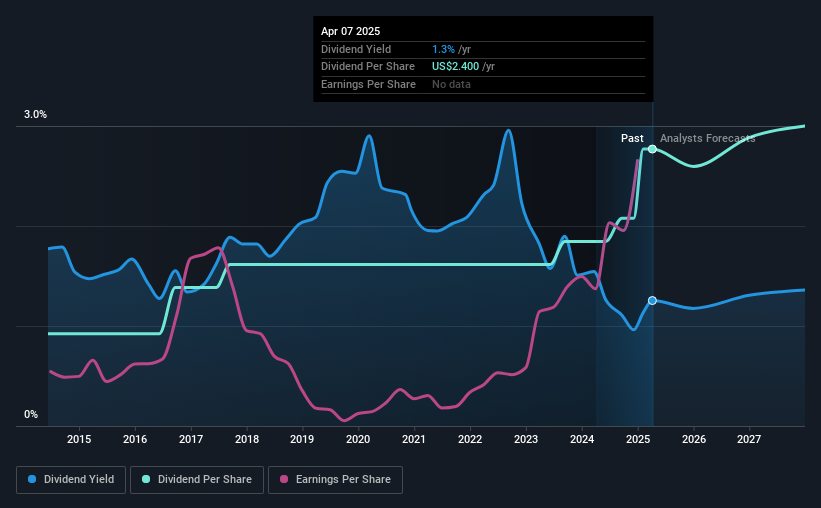This screenshot has height=508, width=821.
Task: Select the blue Dividend Yield marker at Apr 2025
Action: pos(652,301)
